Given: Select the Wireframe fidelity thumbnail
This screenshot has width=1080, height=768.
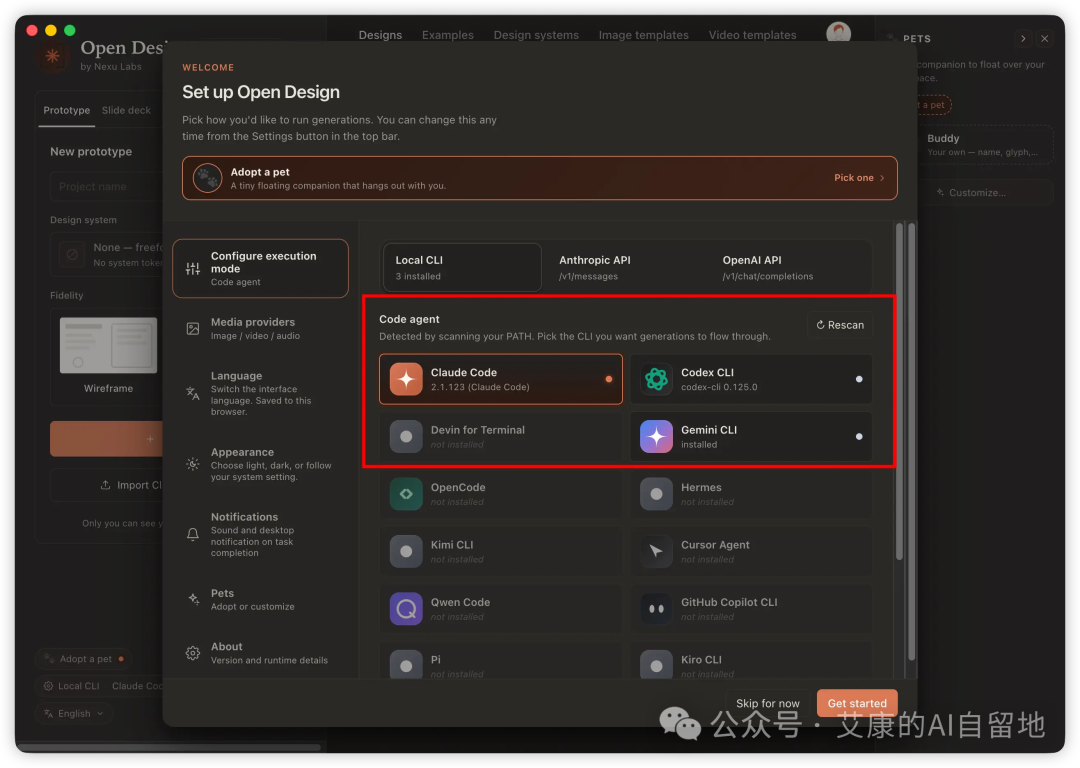Looking at the screenshot, I should point(108,345).
